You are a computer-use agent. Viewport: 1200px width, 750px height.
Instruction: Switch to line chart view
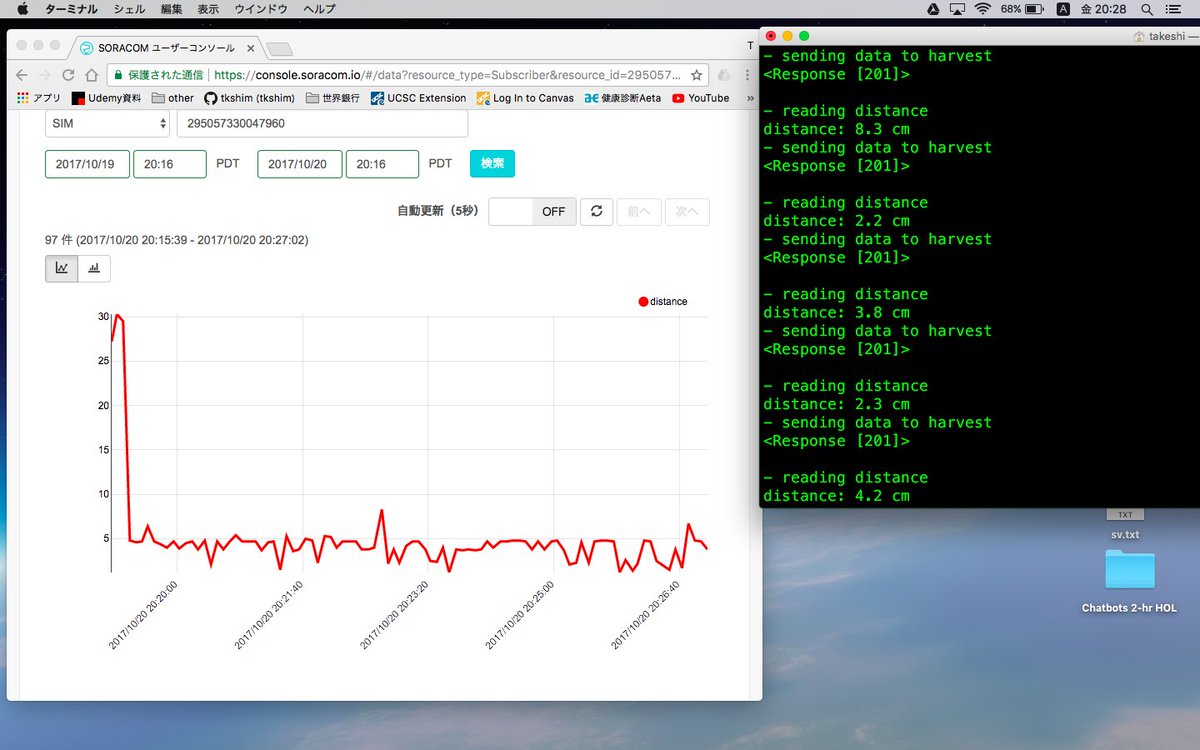click(x=62, y=268)
